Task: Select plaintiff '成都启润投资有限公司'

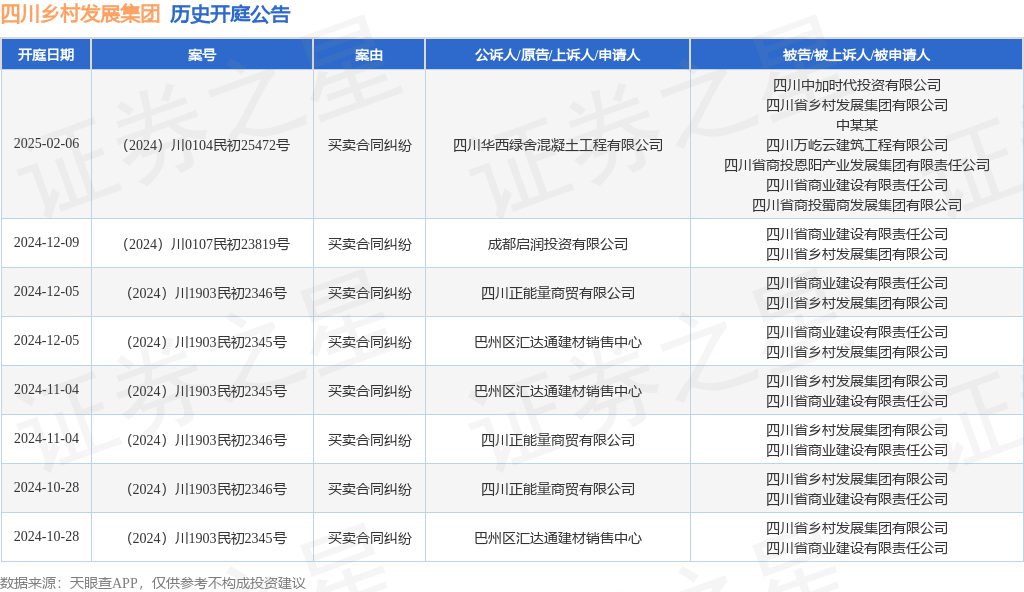Action: 558,244
